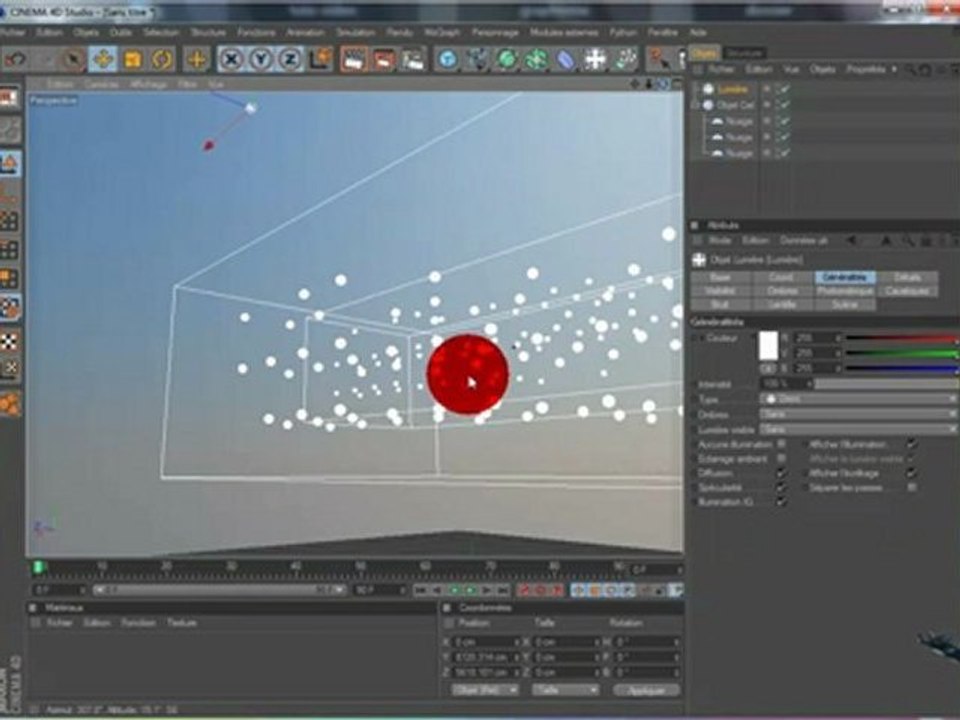The width and height of the screenshot is (960, 720).
Task: Open the Lumière visible dropdown
Action: point(858,430)
